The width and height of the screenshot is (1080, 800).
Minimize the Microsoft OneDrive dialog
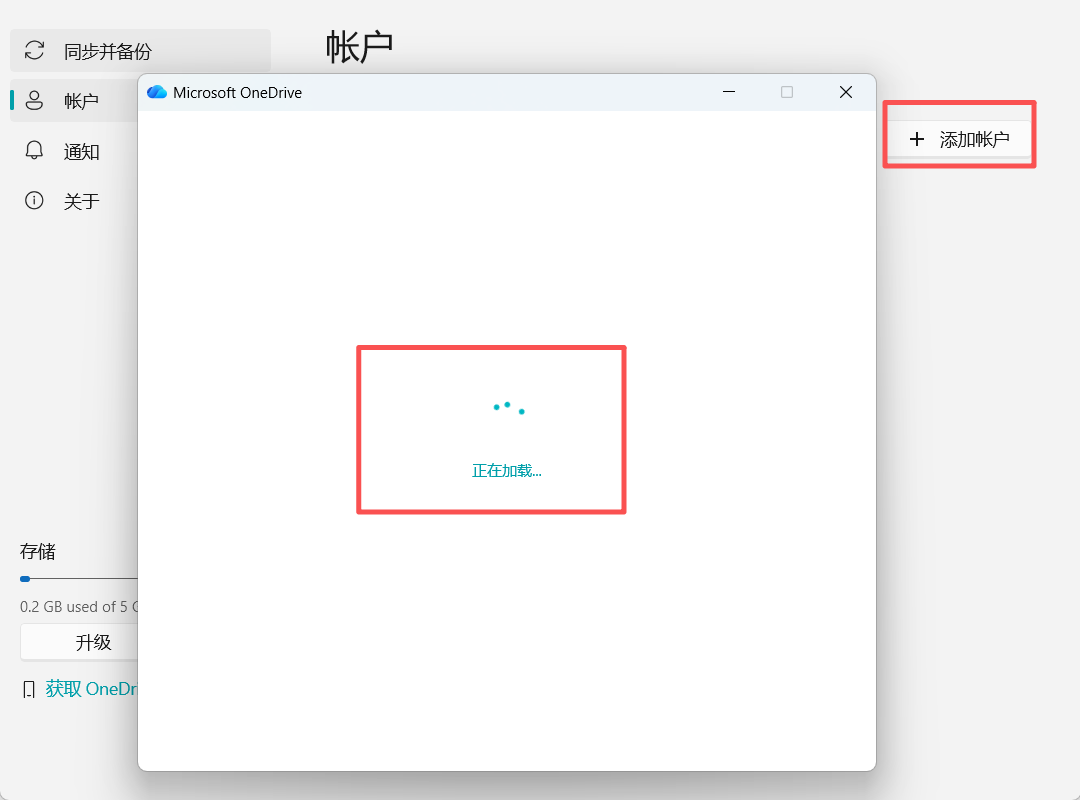(729, 92)
